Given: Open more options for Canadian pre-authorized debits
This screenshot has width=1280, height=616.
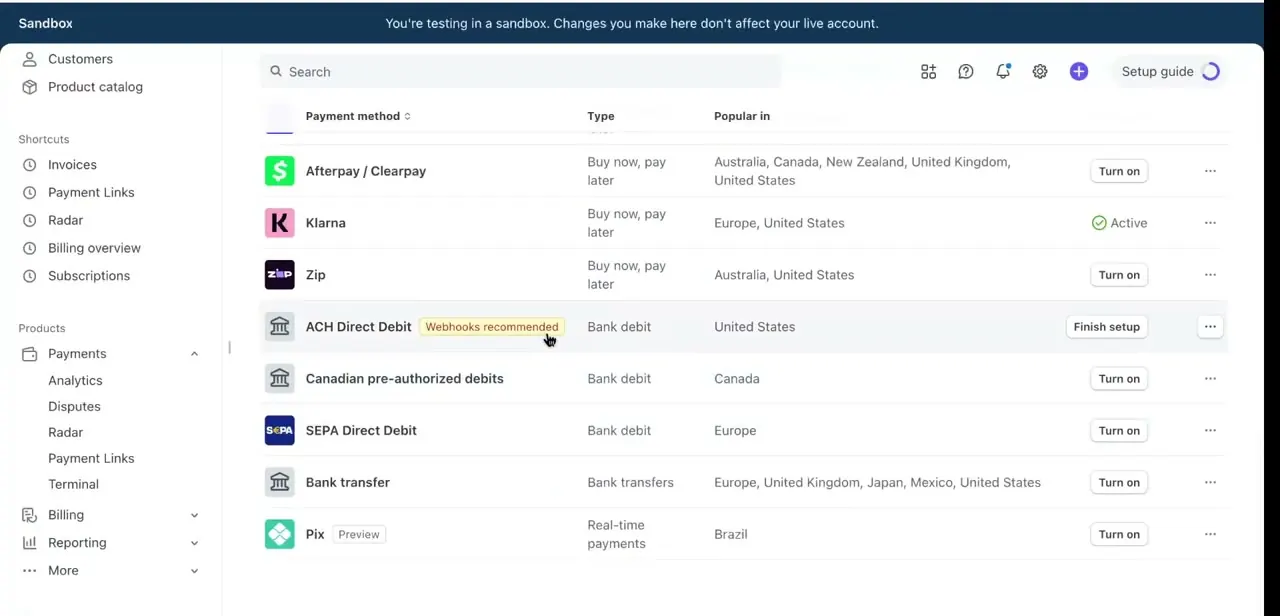Looking at the screenshot, I should coord(1210,379).
